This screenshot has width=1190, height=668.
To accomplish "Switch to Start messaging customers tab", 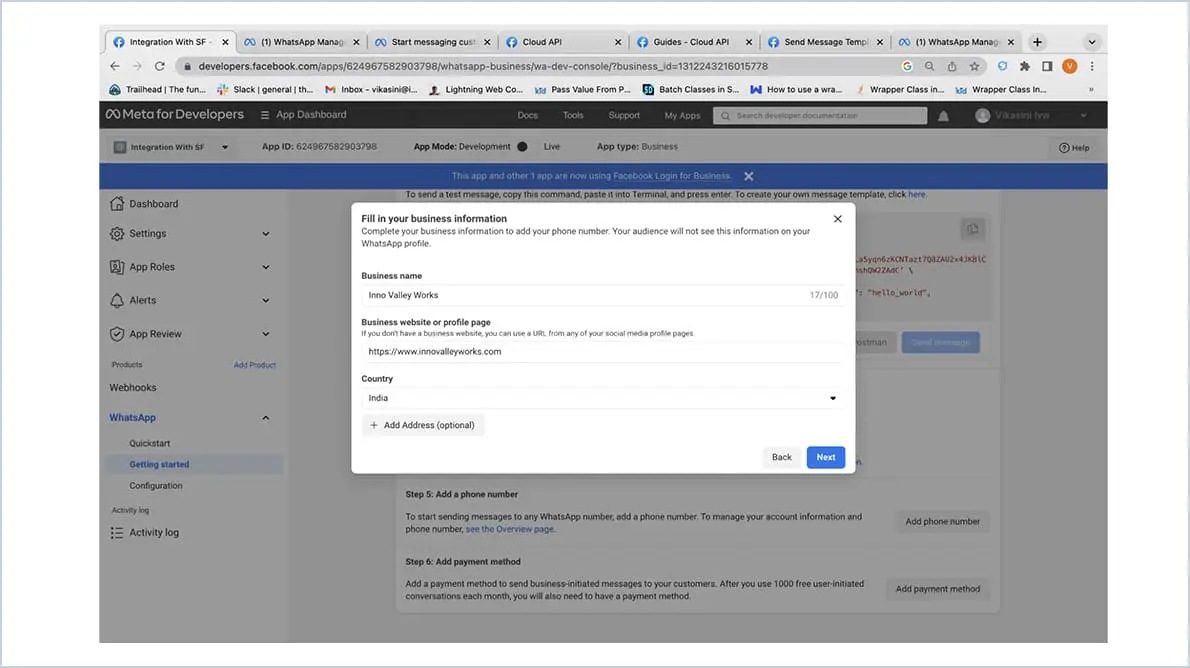I will point(433,42).
